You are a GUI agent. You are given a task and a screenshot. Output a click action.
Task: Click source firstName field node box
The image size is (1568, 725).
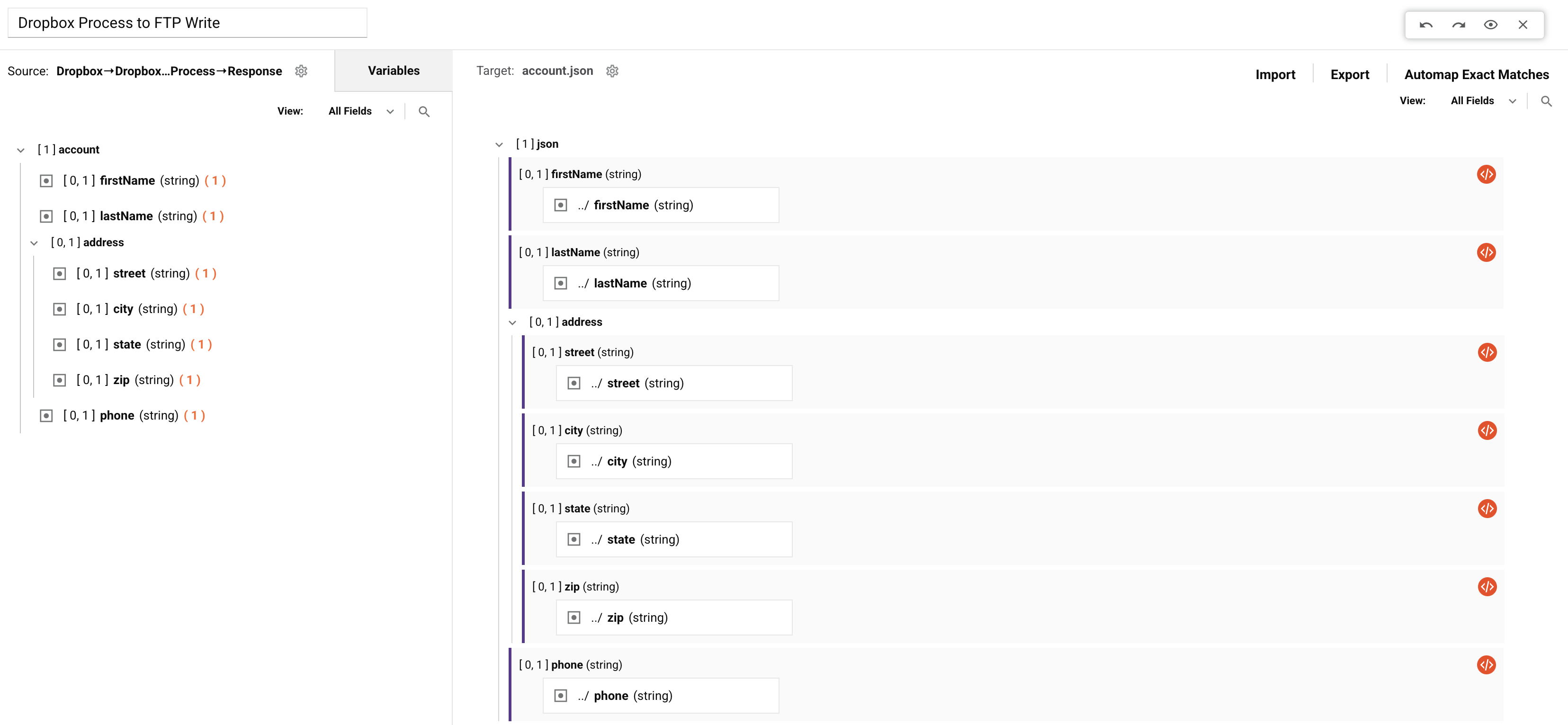point(46,181)
